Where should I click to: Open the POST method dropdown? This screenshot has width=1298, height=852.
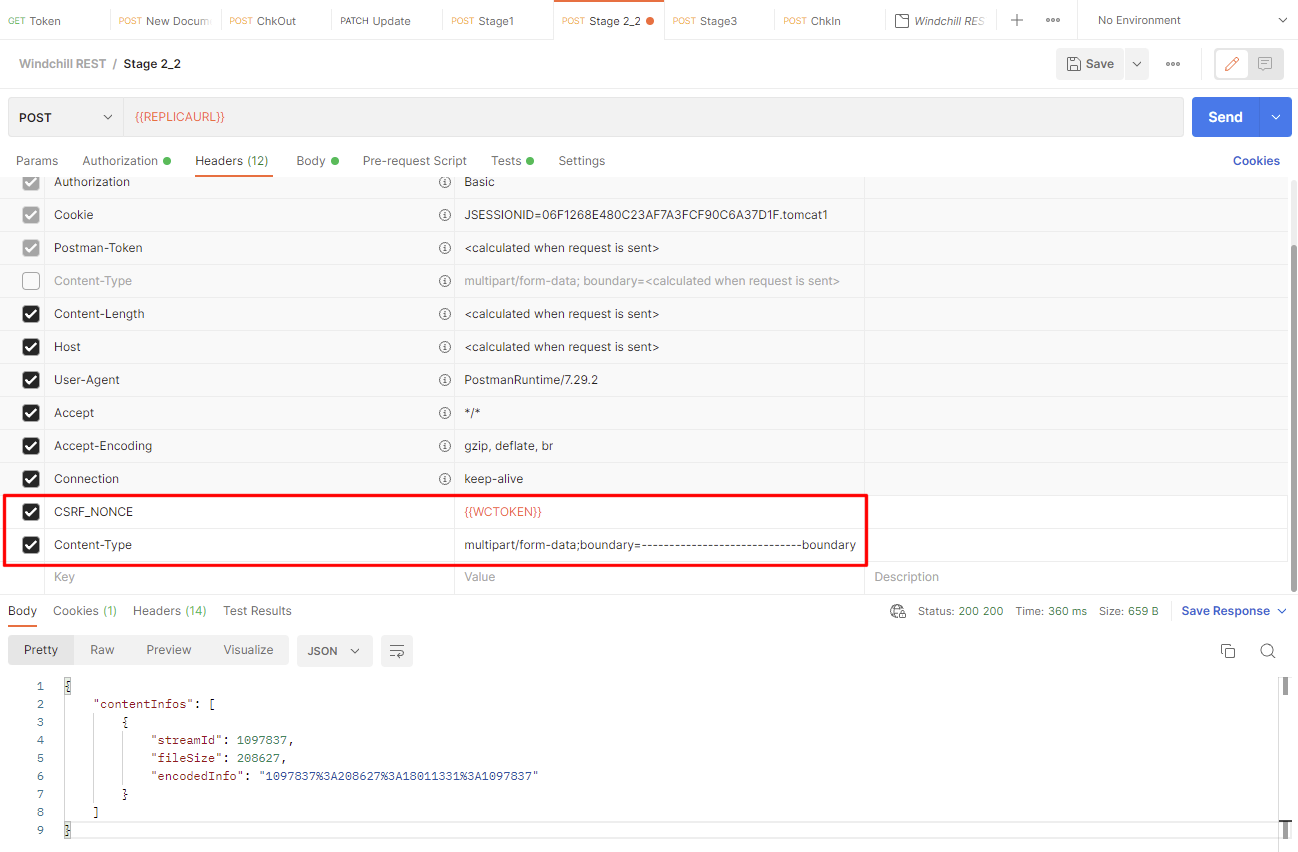[x=66, y=117]
